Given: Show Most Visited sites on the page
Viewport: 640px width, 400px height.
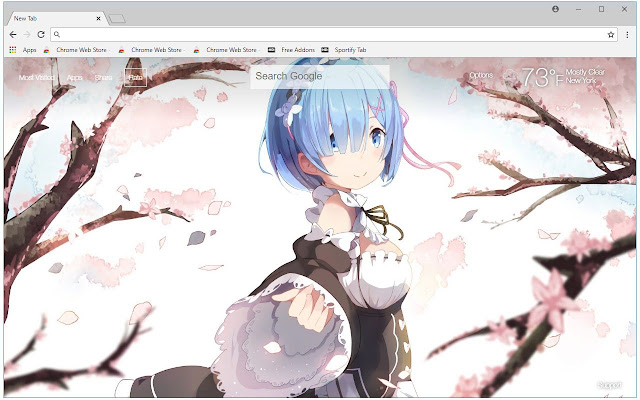Looking at the screenshot, I should (x=36, y=78).
